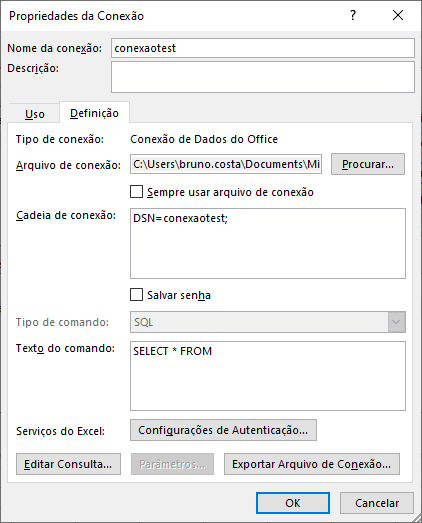422x523 pixels.
Task: Click Exportar Arquivo de Conexão... button
Action: [312, 464]
